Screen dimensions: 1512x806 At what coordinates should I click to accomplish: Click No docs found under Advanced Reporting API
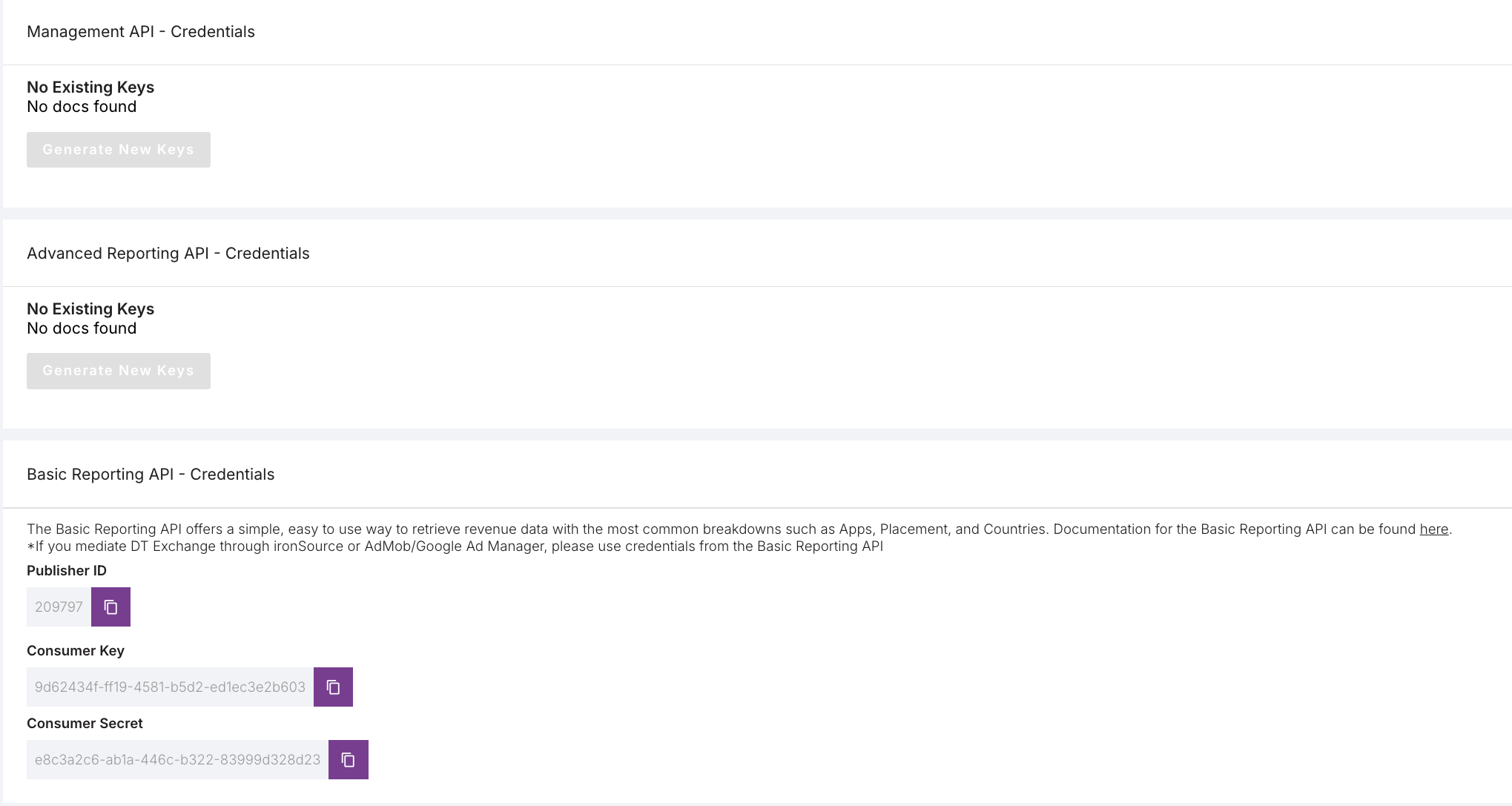click(82, 328)
